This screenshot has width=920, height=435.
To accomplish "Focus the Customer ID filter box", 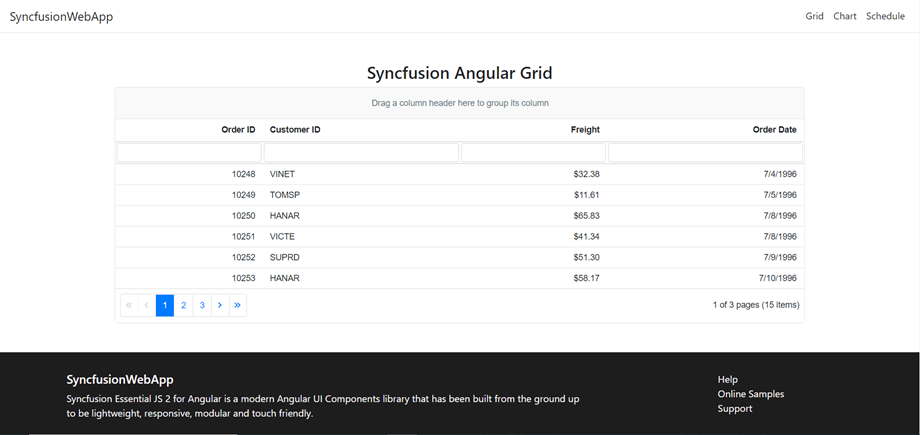I will click(361, 153).
